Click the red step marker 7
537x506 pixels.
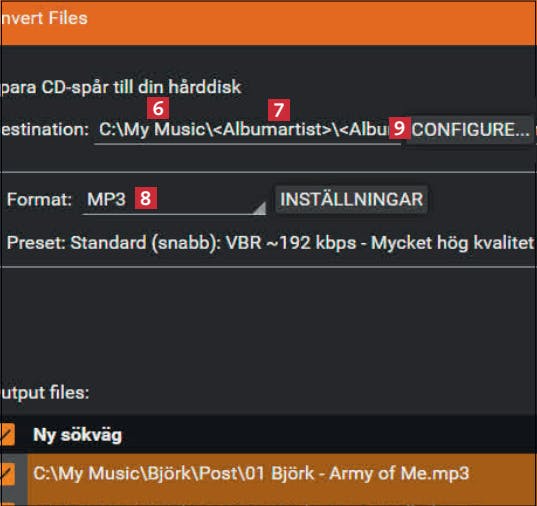279,110
